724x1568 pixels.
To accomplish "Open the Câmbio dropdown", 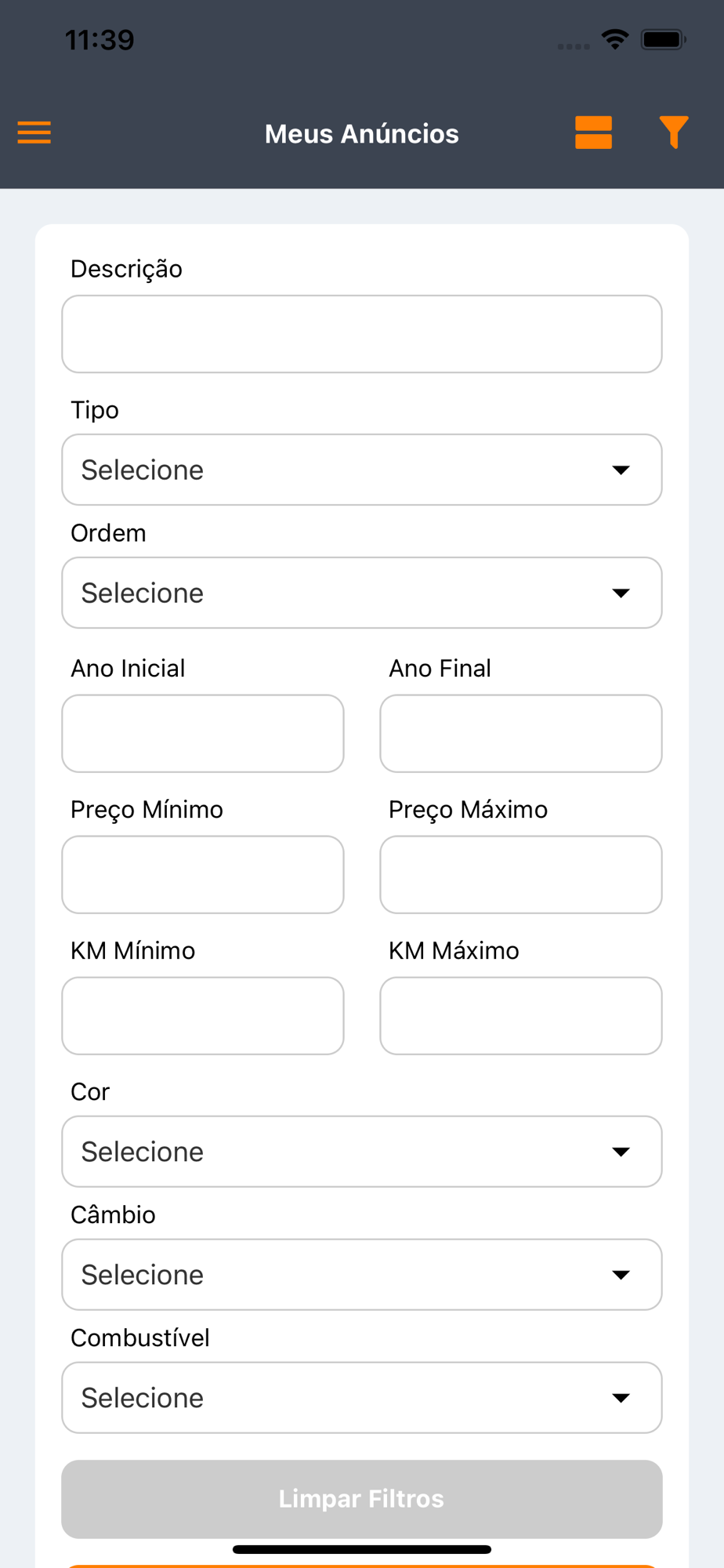I will tap(362, 1275).
